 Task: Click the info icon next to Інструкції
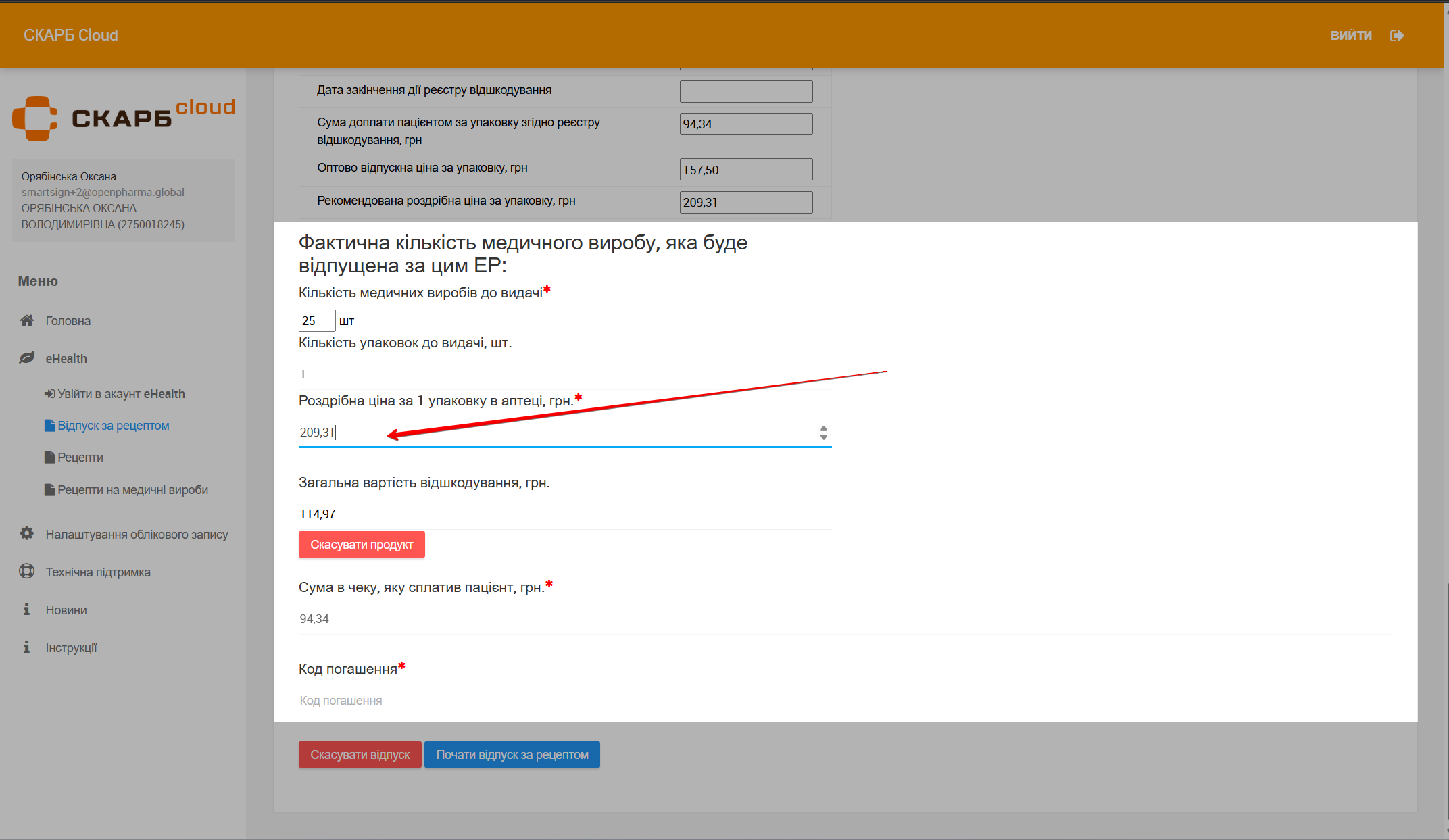coord(26,647)
